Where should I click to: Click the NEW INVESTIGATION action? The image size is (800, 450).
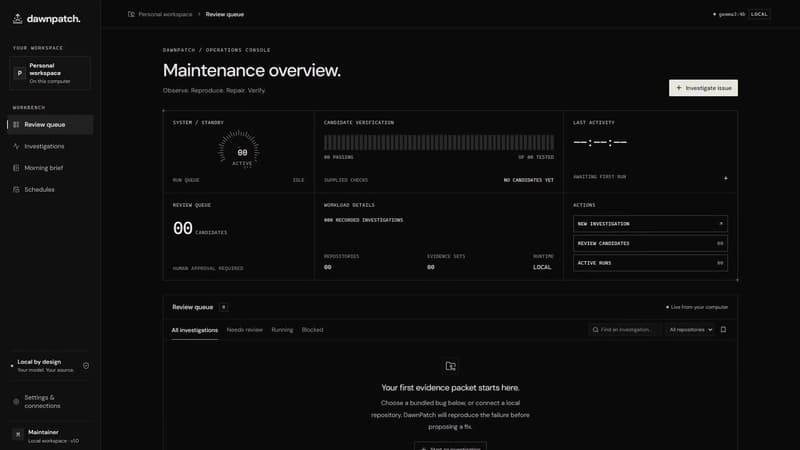(650, 223)
